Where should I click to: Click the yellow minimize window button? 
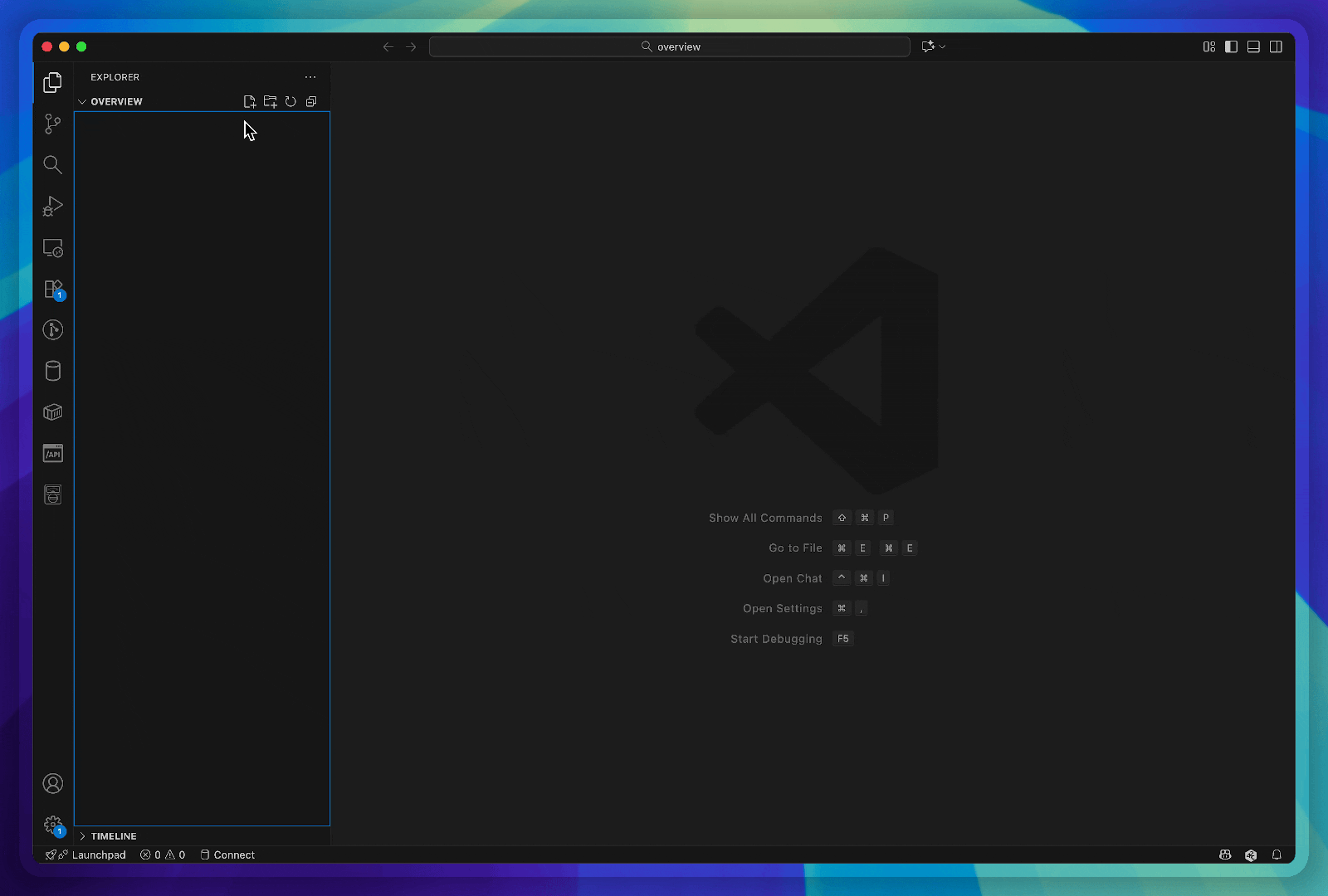click(x=64, y=46)
